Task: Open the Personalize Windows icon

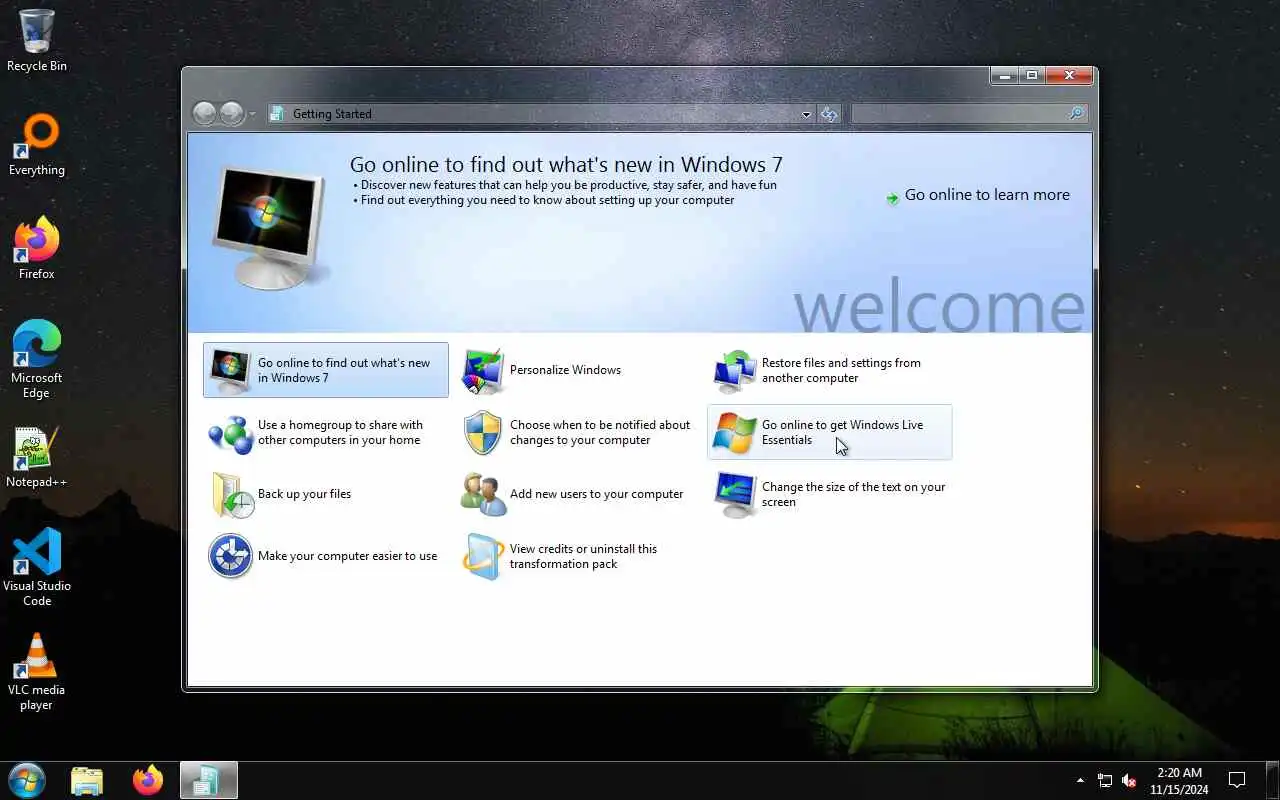Action: point(483,371)
